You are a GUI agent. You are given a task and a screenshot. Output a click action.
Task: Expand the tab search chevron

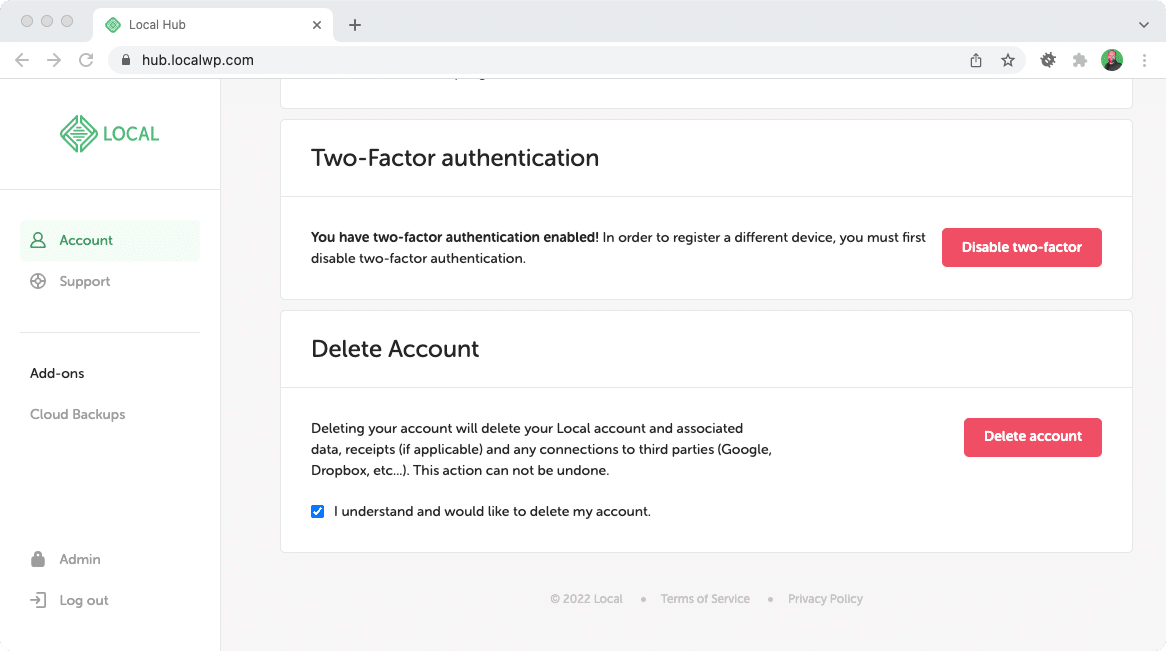coord(1143,24)
